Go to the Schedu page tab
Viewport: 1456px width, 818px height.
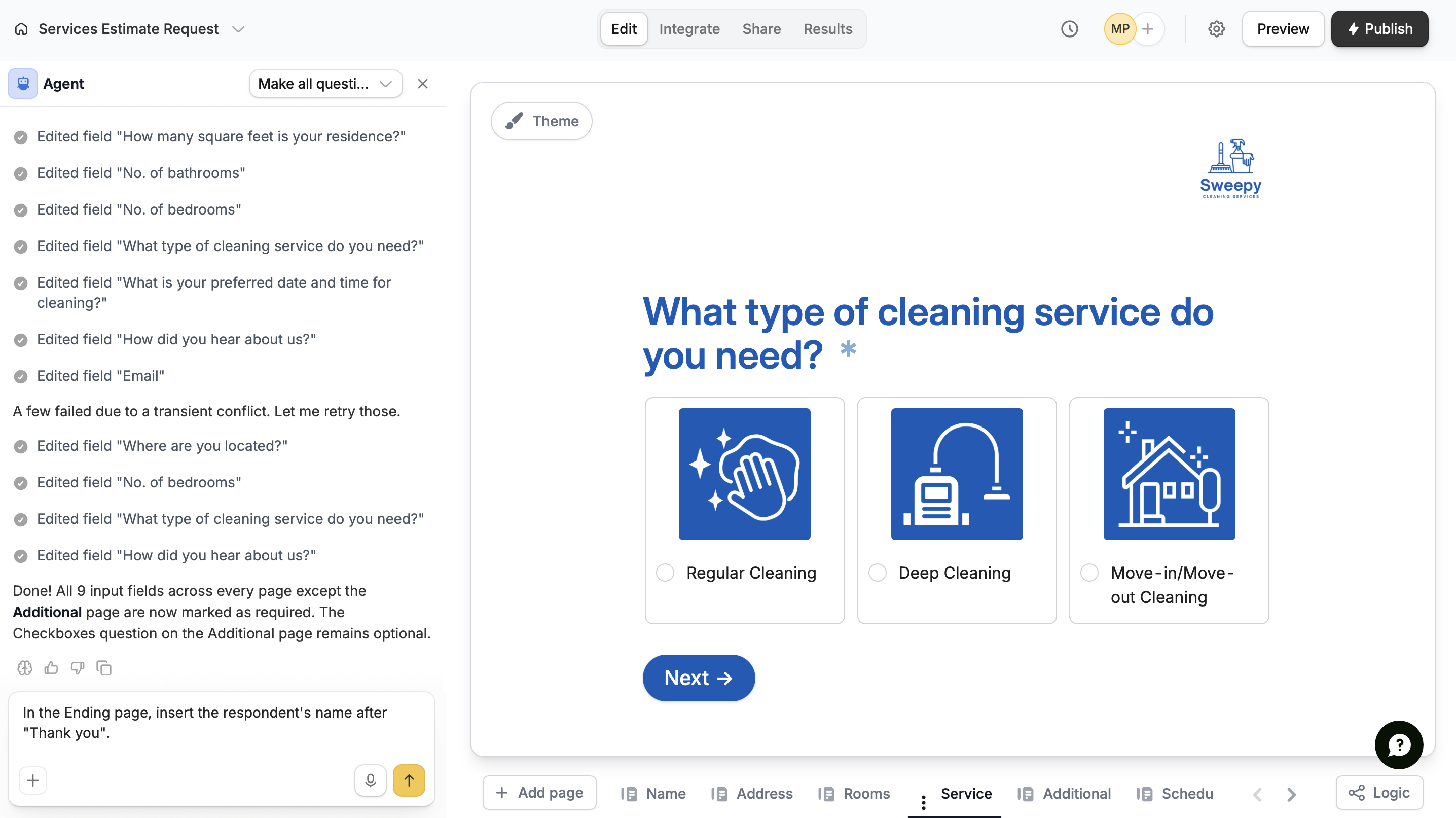[x=1175, y=794]
